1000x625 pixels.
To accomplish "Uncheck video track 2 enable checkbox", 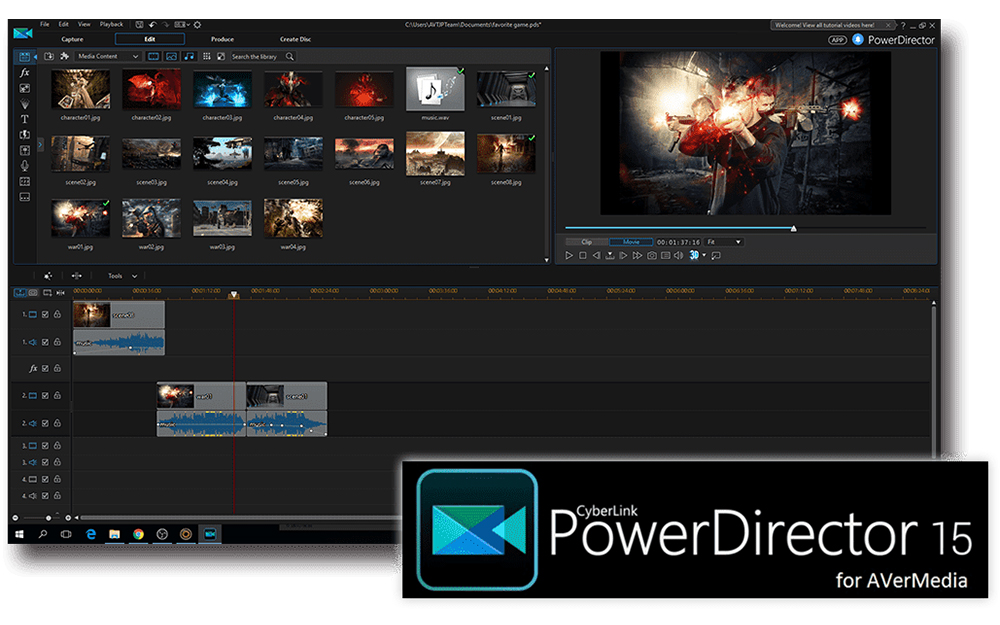I will (45, 395).
